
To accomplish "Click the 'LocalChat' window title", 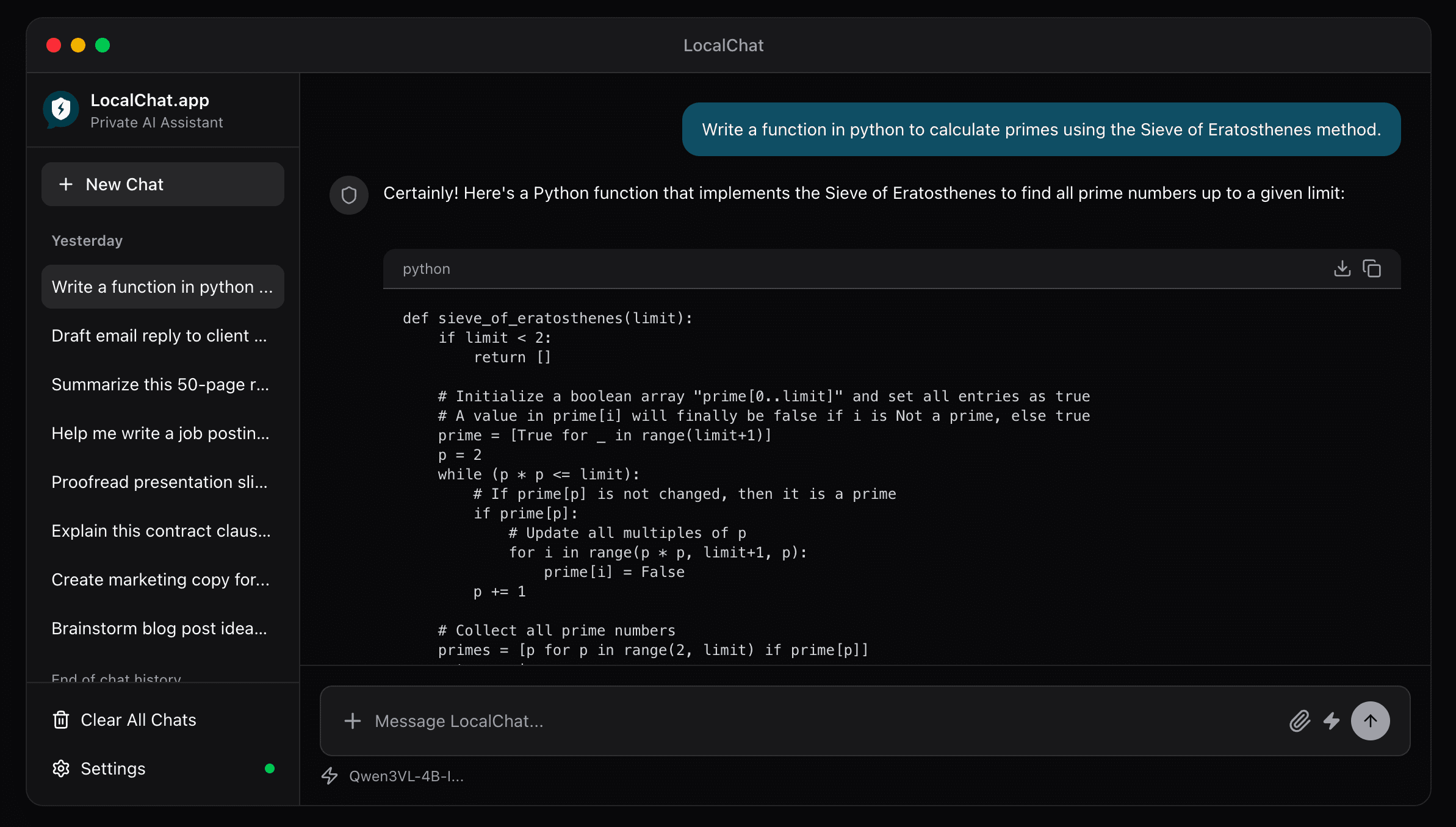I will pyautogui.click(x=723, y=45).
